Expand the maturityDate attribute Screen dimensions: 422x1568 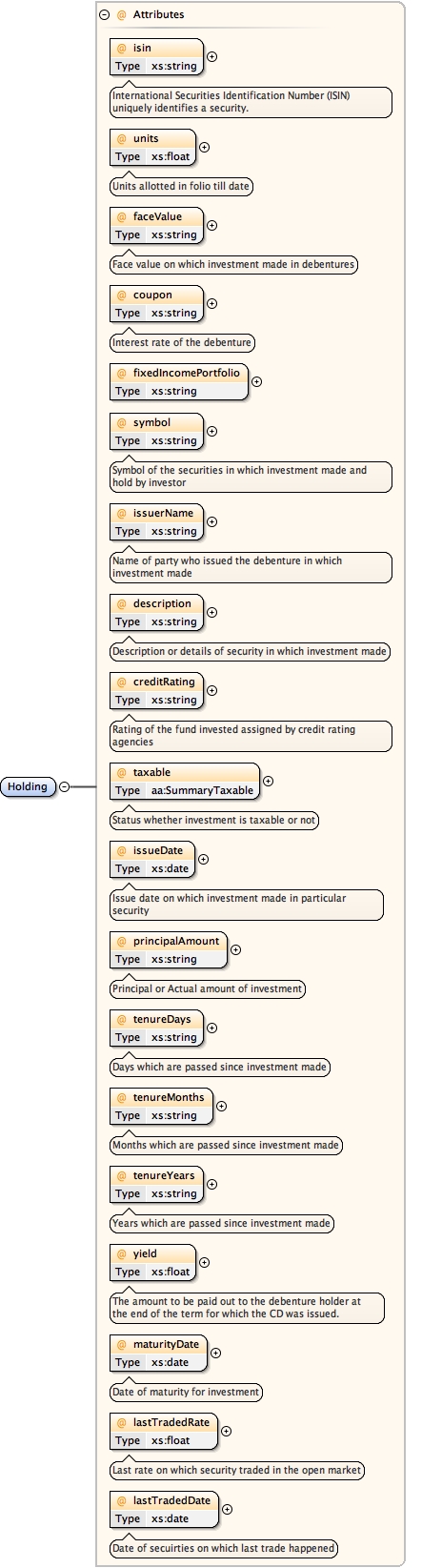click(215, 1353)
